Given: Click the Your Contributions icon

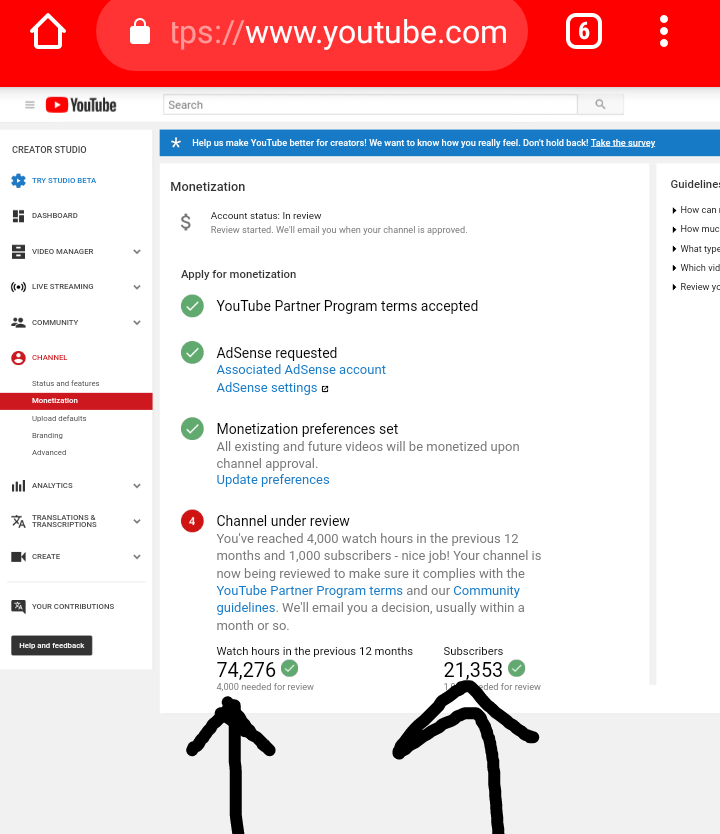Looking at the screenshot, I should click(18, 606).
